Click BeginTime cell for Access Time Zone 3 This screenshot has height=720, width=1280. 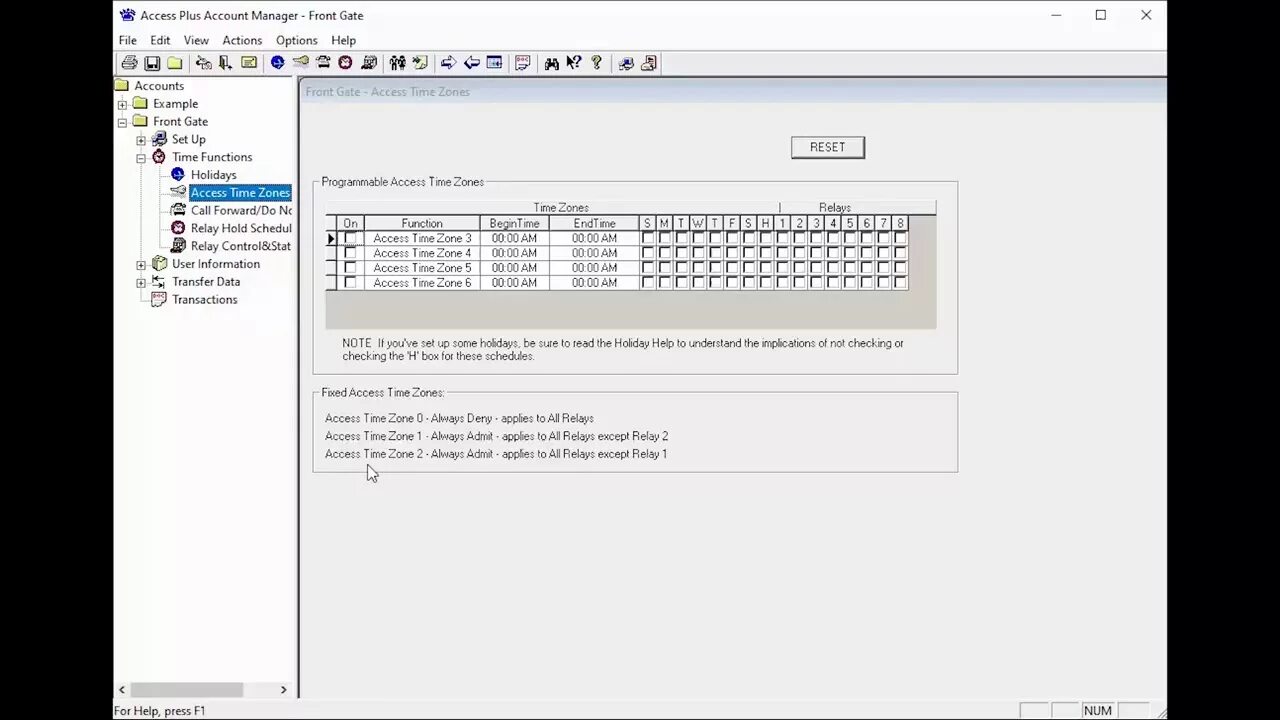(514, 238)
